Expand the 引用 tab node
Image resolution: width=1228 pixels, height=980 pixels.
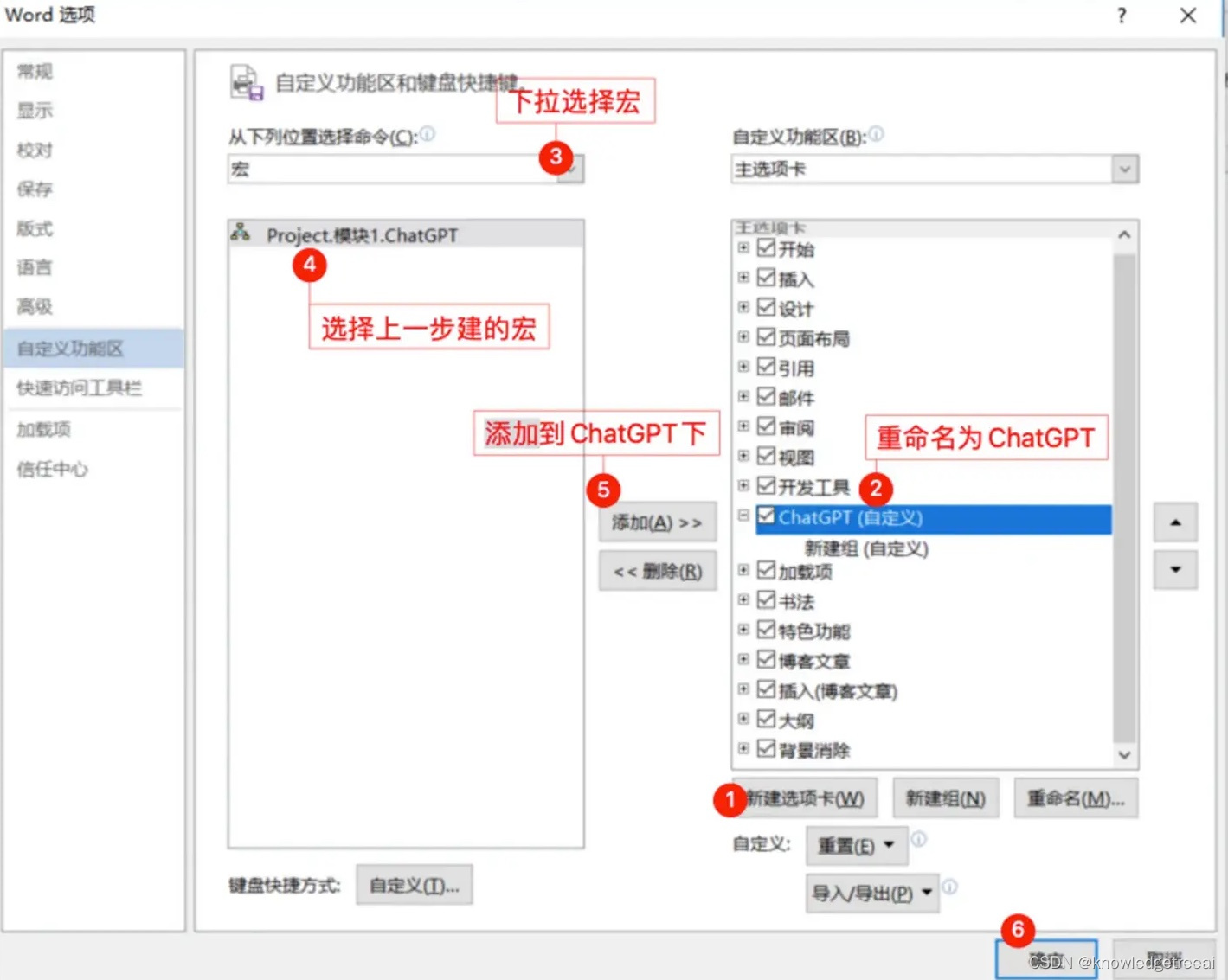[x=743, y=367]
